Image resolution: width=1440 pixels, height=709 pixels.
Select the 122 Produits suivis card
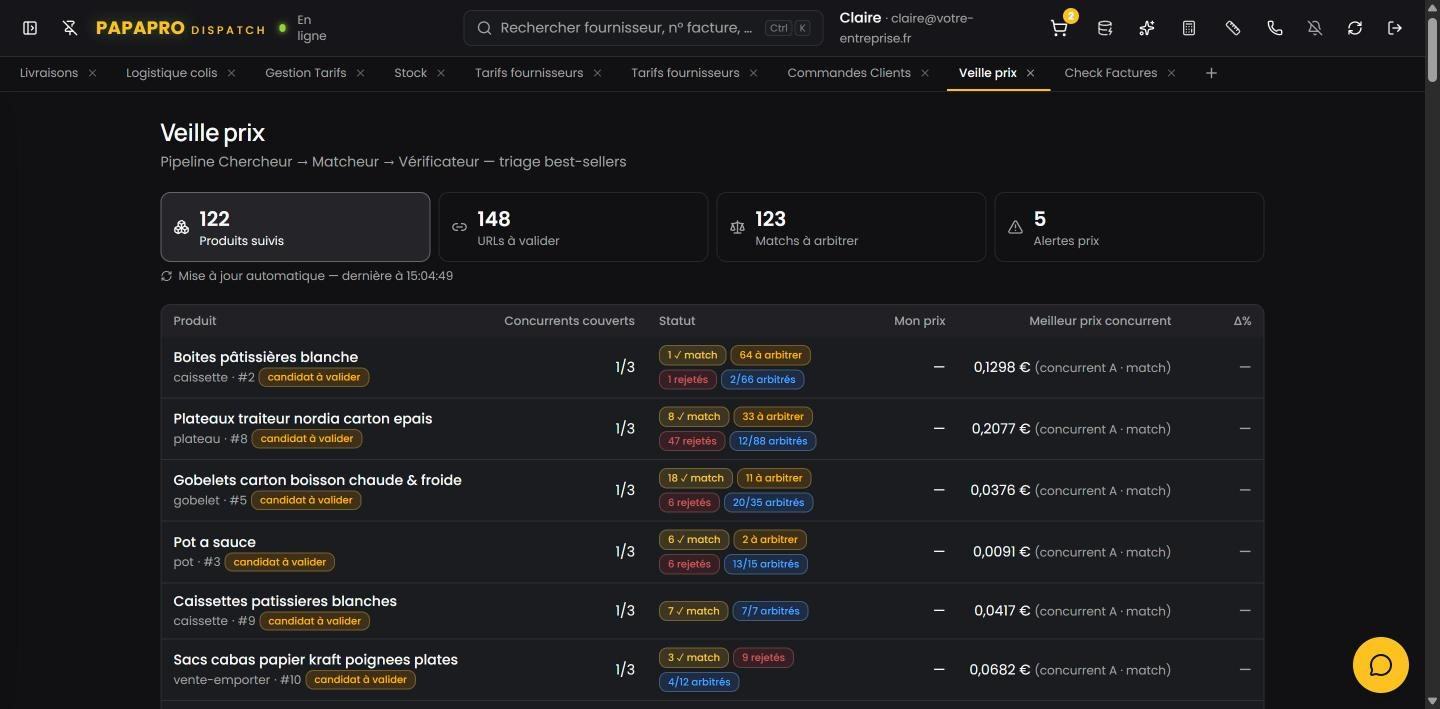(295, 227)
